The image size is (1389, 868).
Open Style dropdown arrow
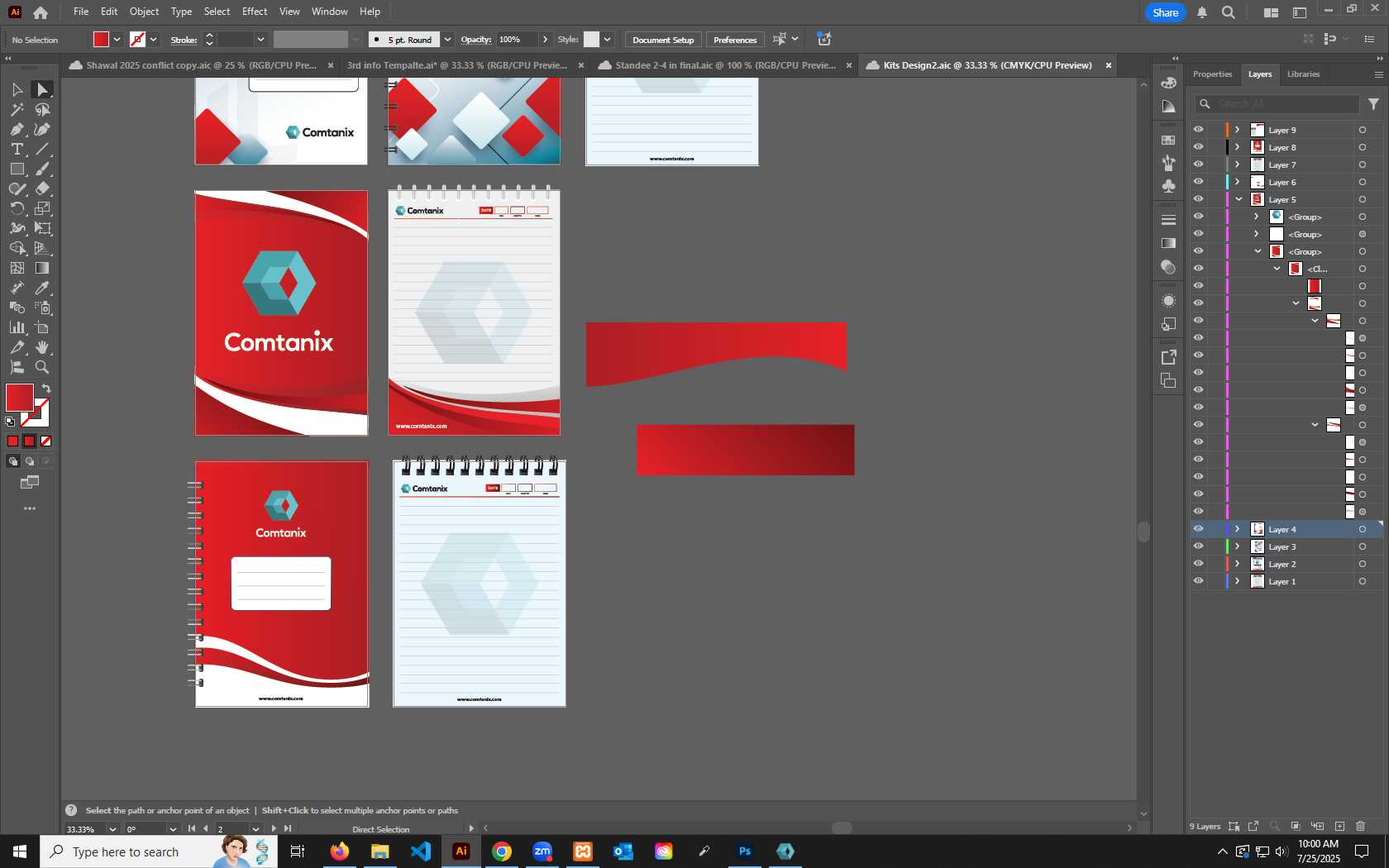pyautogui.click(x=607, y=40)
